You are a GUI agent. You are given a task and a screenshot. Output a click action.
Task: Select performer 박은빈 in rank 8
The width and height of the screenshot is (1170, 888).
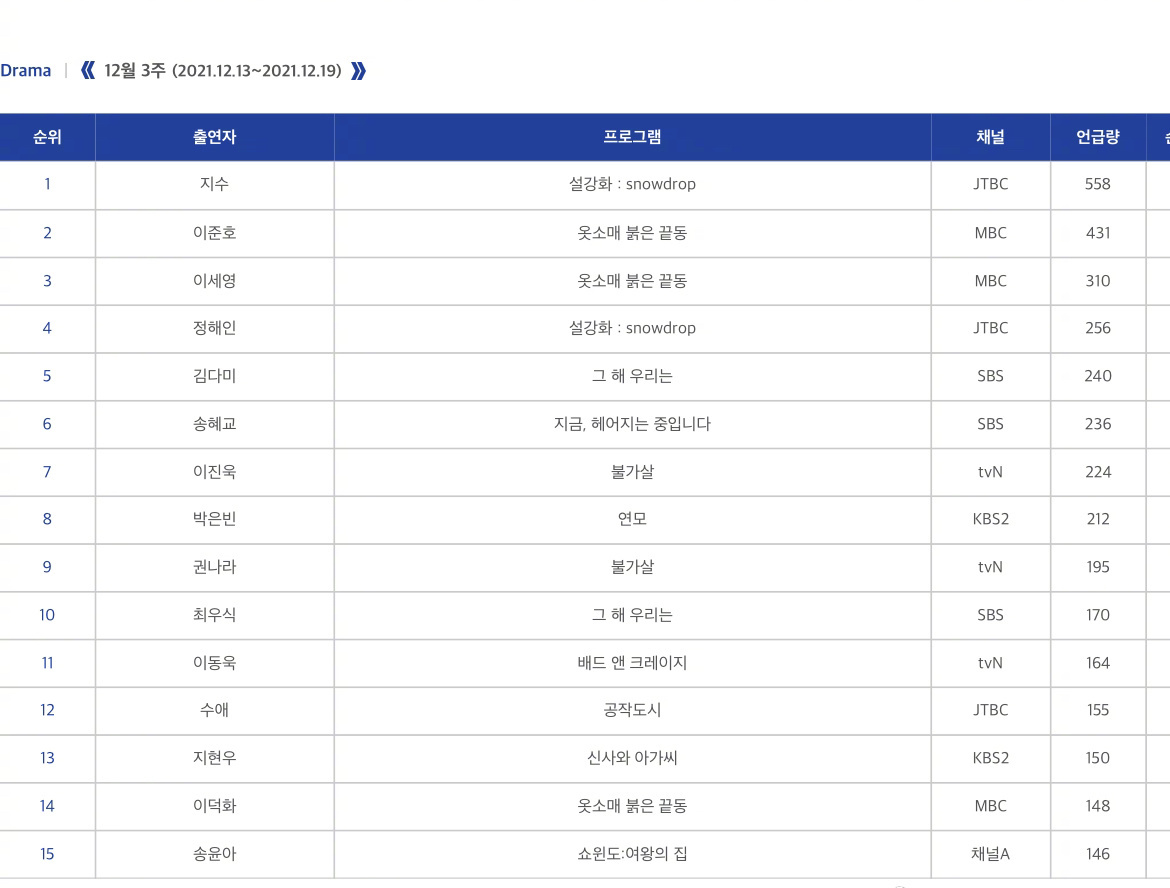(x=215, y=519)
